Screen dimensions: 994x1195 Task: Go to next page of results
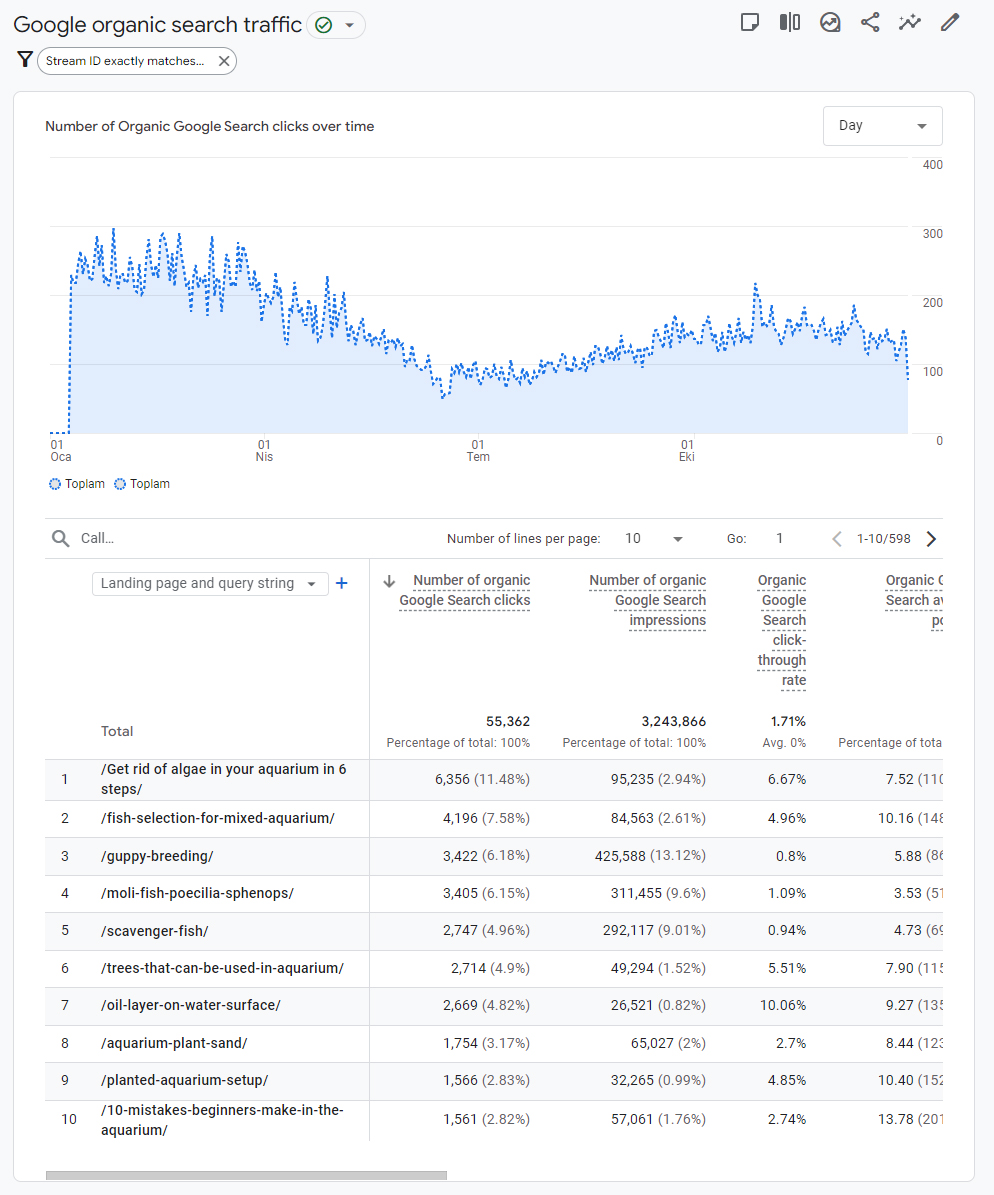[931, 540]
